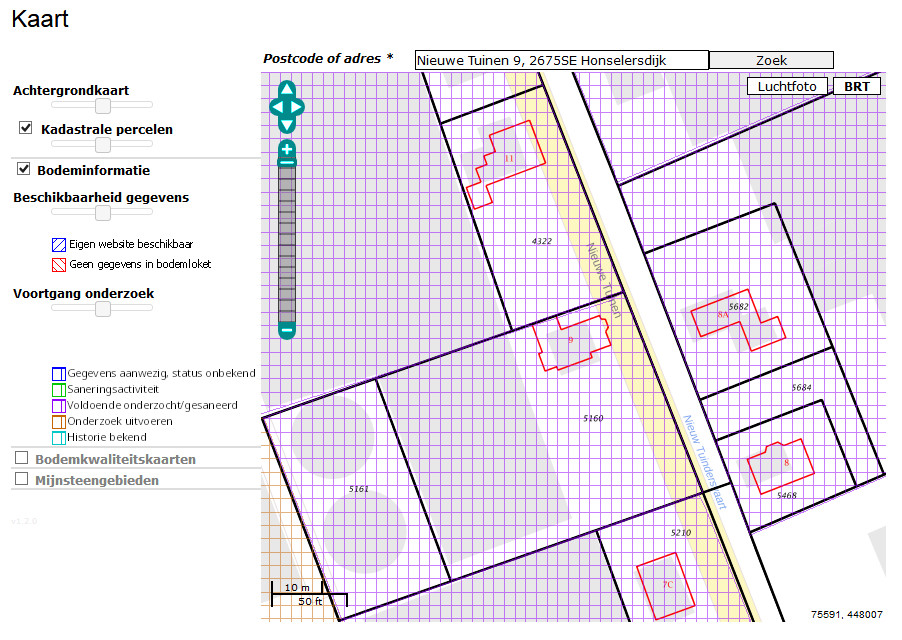Click the vertical zoom level bar
The image size is (902, 640).
tap(287, 240)
